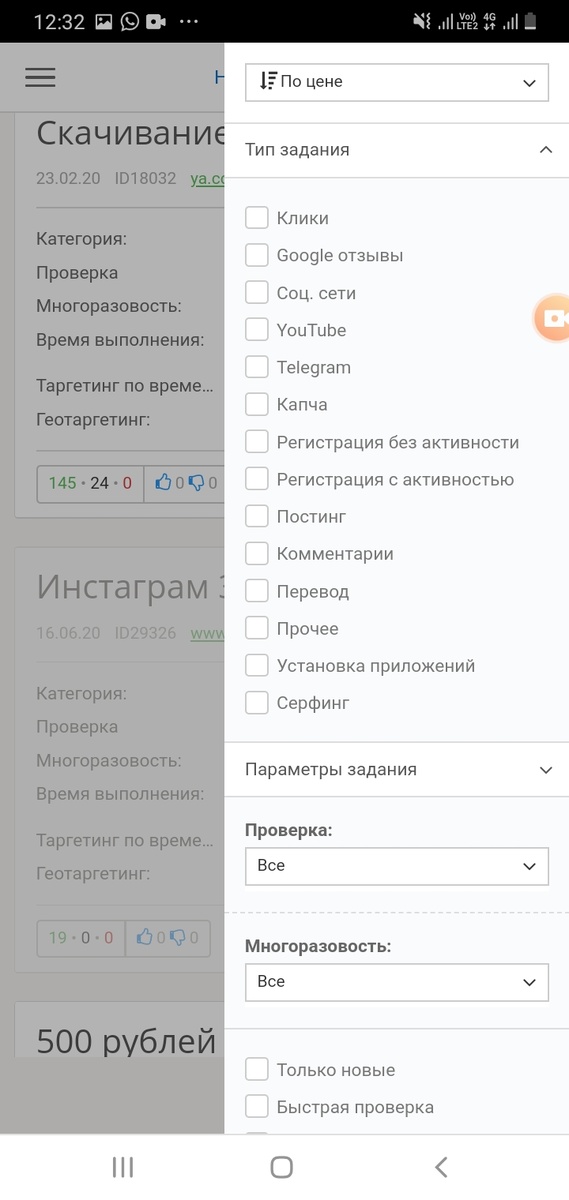
Task: Click the date 23.02.20
Action: tap(68, 178)
